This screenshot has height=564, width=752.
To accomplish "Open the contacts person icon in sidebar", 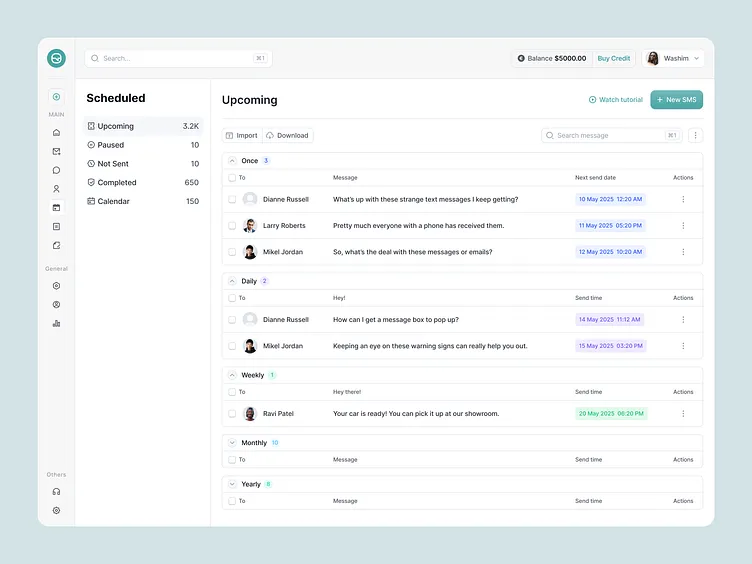I will point(56,189).
